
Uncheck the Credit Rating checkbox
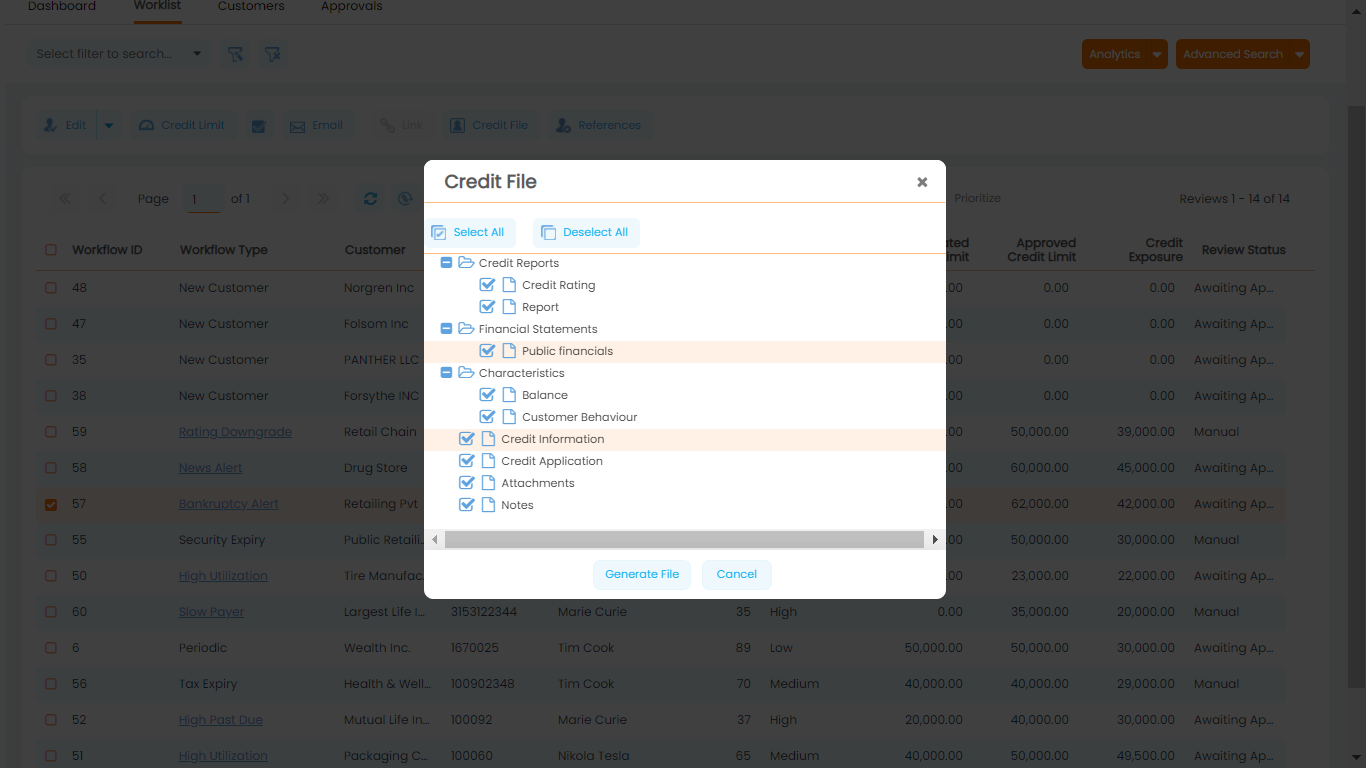point(488,285)
